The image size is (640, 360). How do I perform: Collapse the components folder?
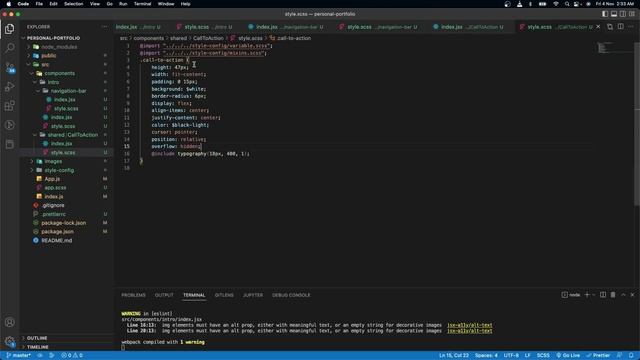(60, 73)
